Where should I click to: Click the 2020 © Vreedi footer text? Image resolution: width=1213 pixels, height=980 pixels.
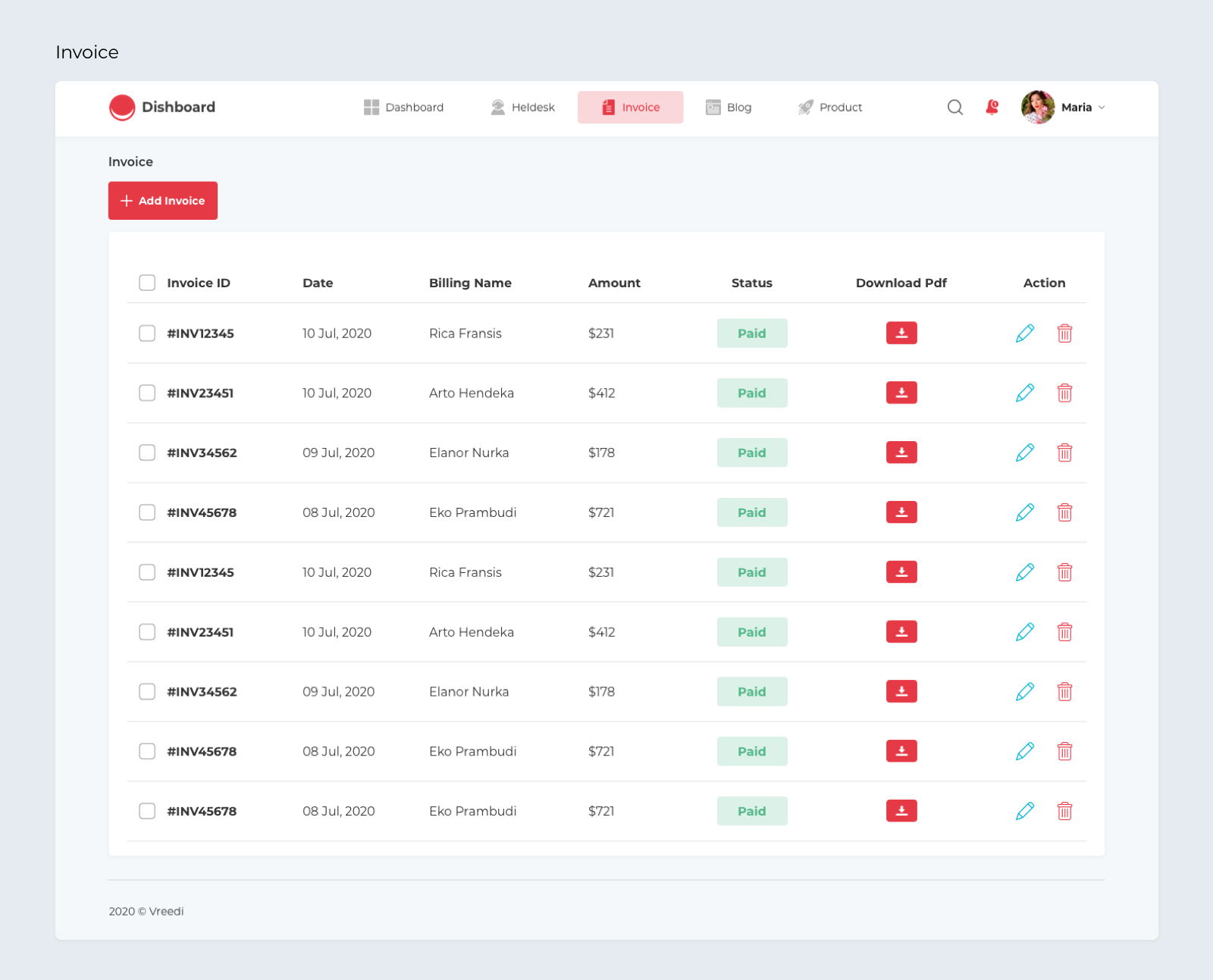[x=146, y=911]
